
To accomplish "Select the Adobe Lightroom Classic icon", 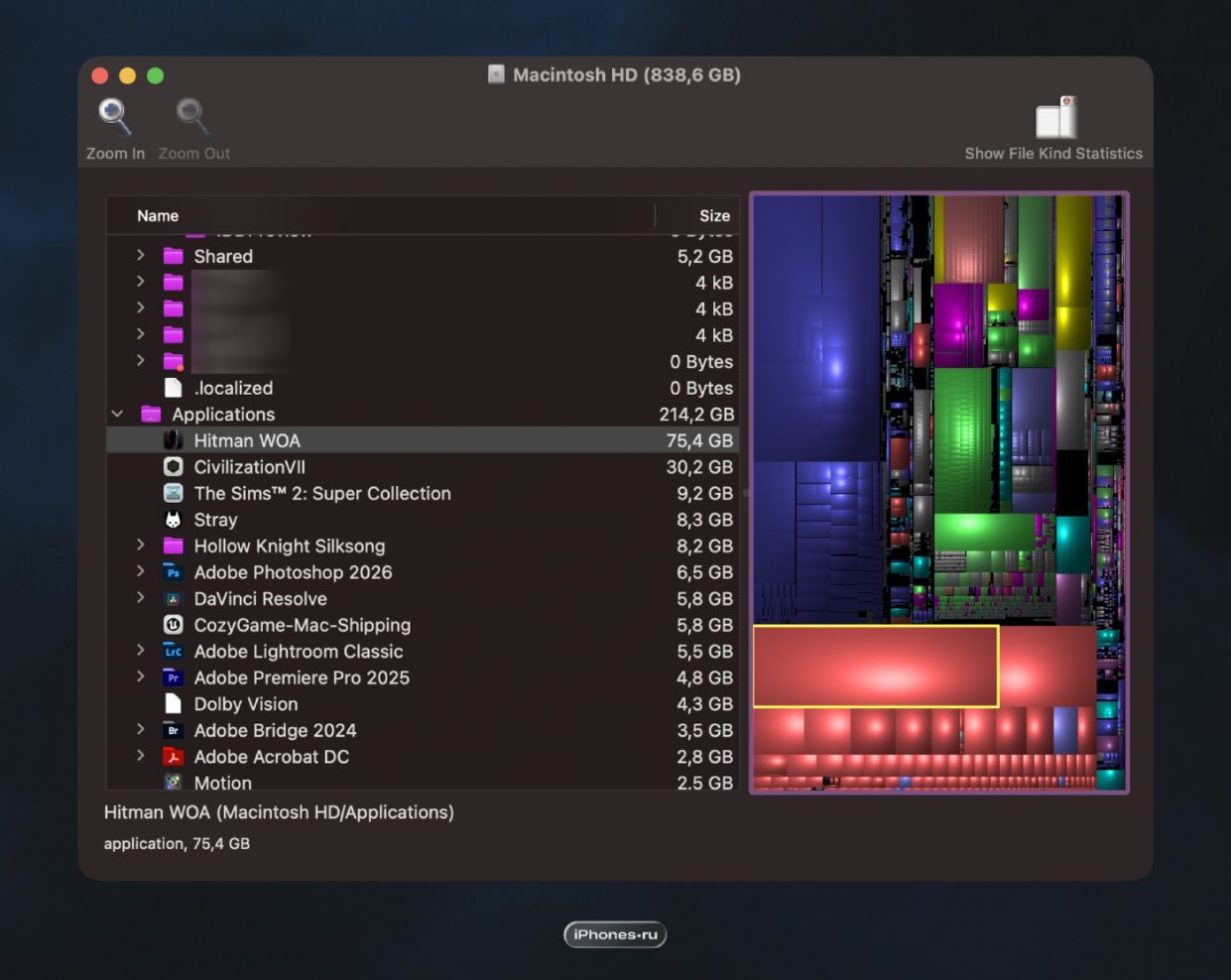I will click(173, 651).
